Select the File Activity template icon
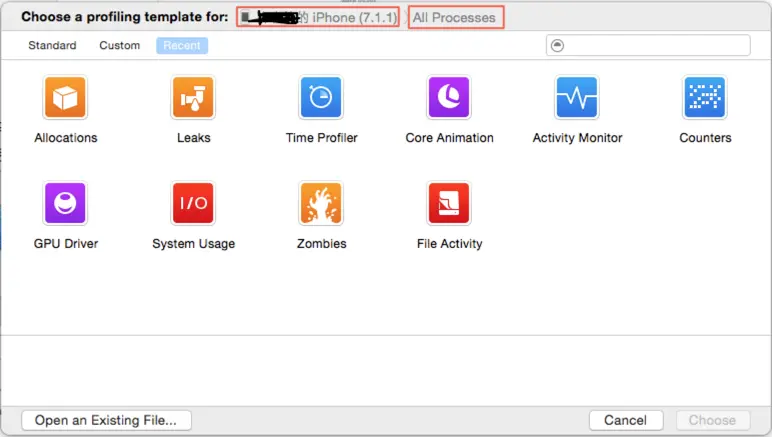This screenshot has width=772, height=437. [449, 203]
